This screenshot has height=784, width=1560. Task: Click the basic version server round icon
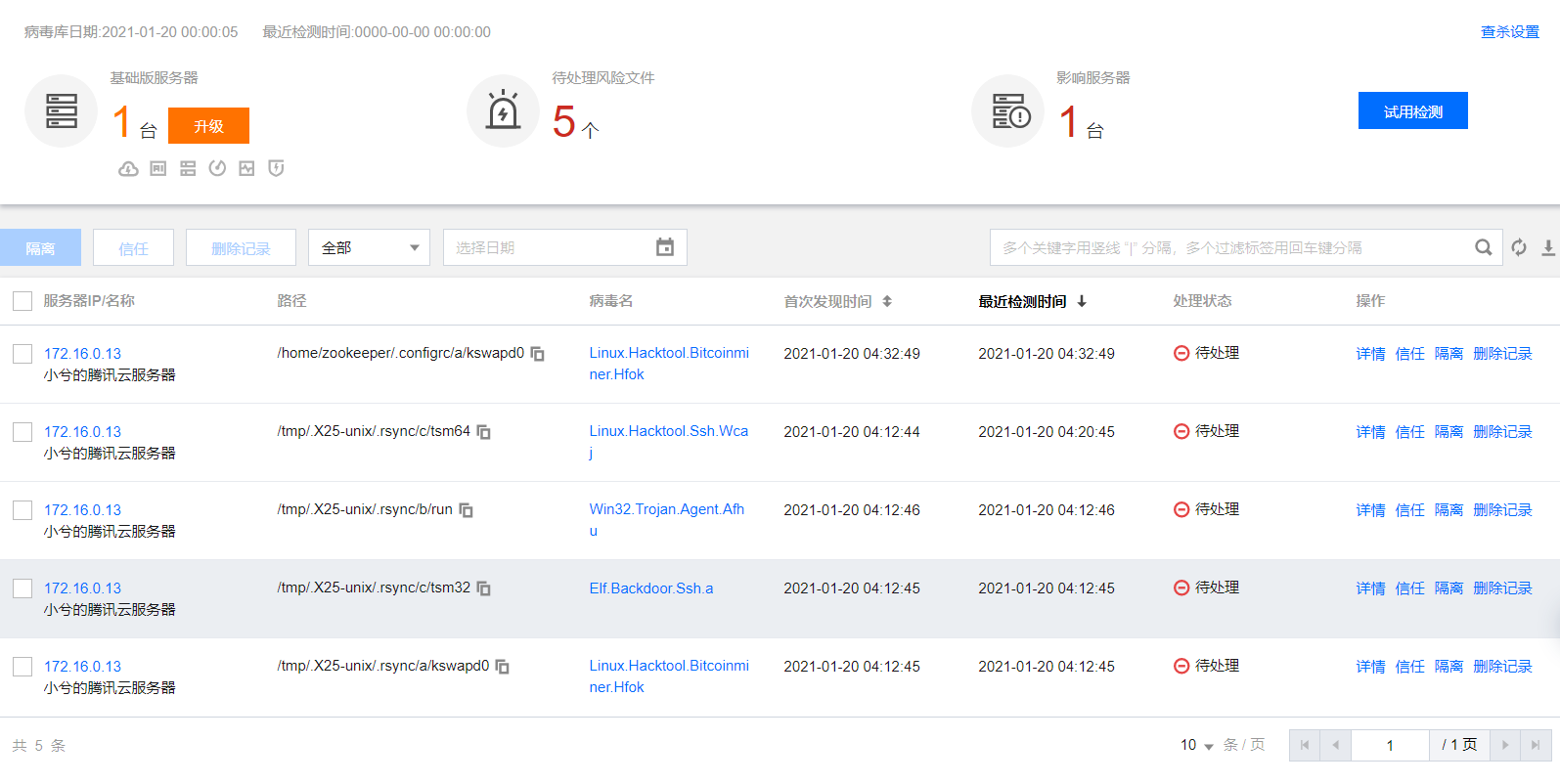click(62, 111)
